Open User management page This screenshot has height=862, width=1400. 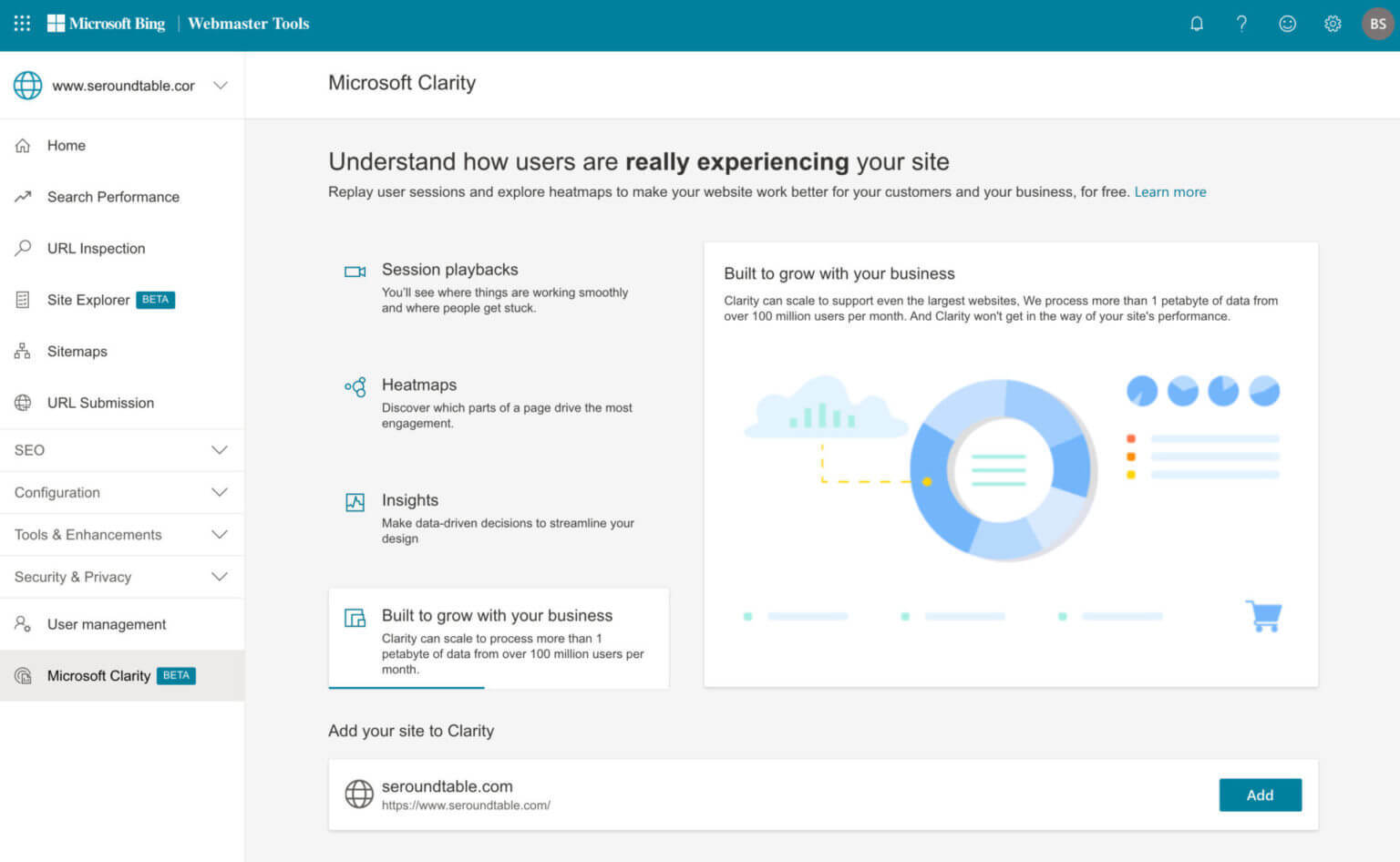tap(122, 624)
